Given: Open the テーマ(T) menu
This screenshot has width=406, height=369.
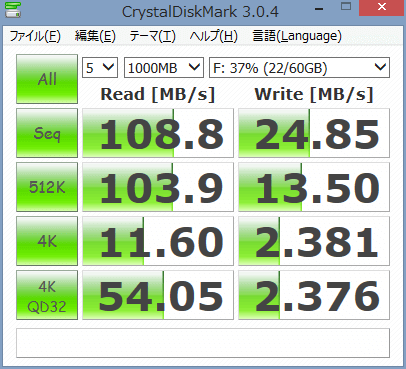Looking at the screenshot, I should coord(152,36).
